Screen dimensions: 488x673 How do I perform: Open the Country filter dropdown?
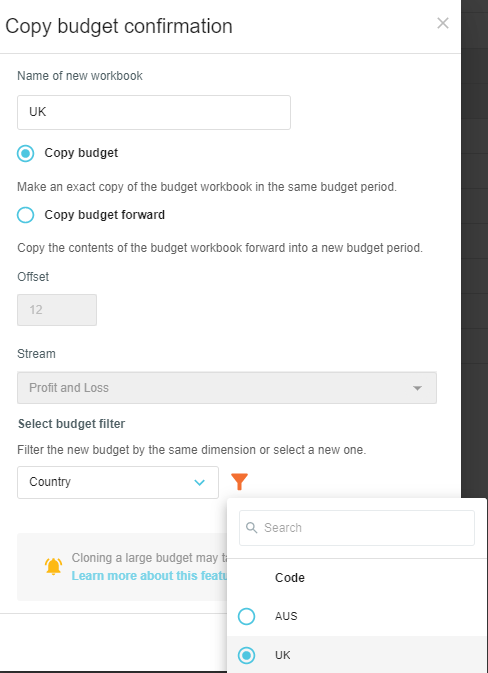118,482
